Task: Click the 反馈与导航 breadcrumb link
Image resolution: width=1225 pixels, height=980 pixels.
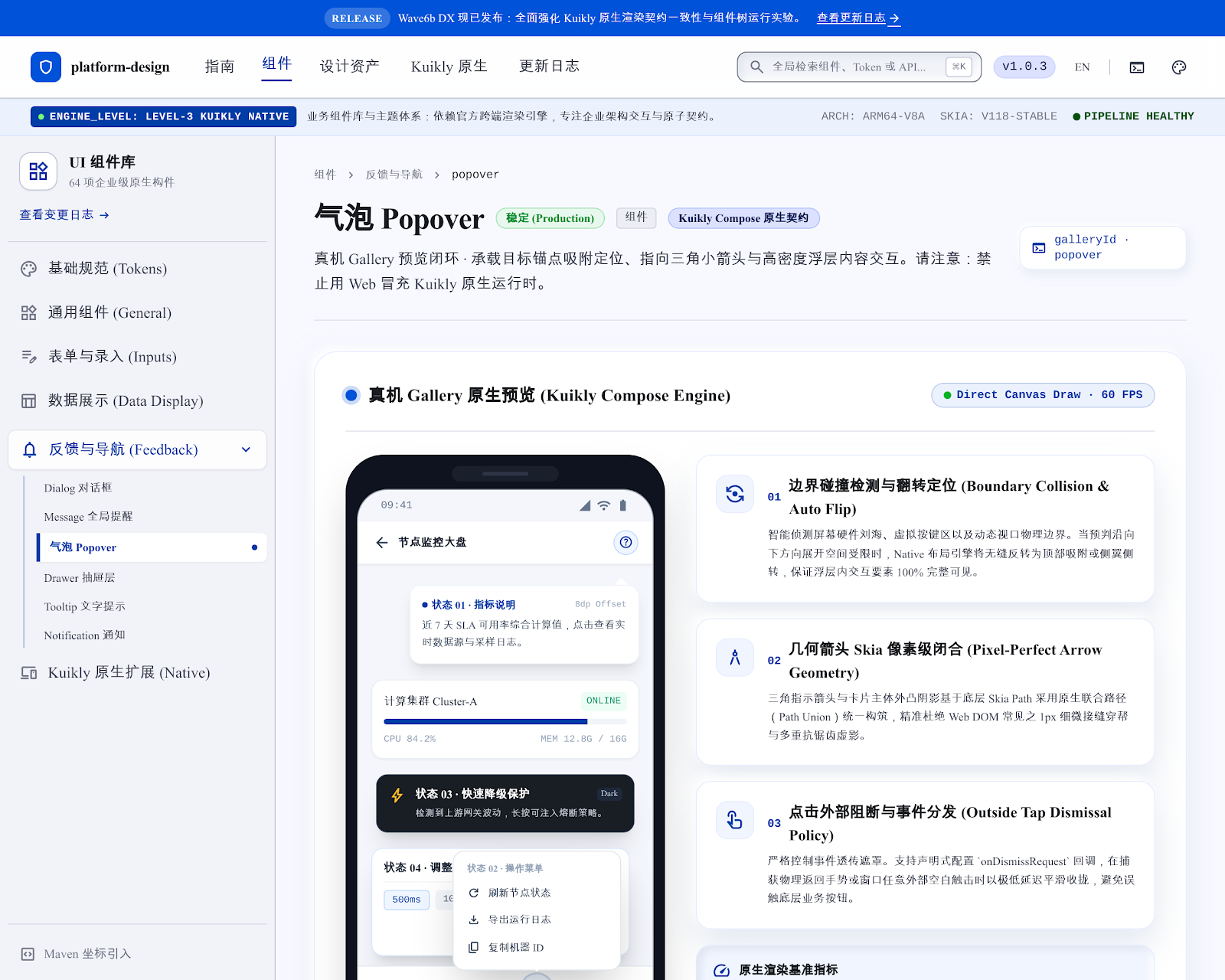Action: (x=394, y=175)
